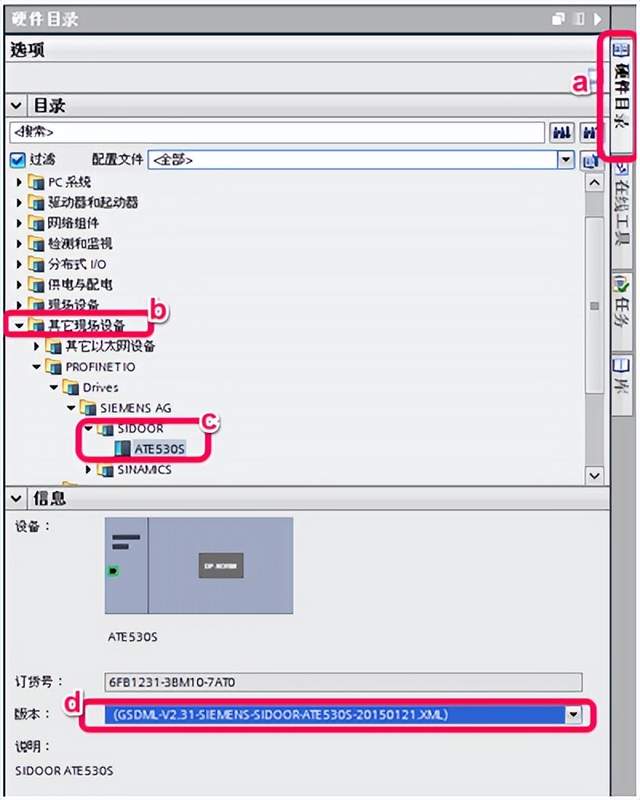Toggle the 过滤 filter checkbox
Screen dimensions: 640x800
point(17,160)
